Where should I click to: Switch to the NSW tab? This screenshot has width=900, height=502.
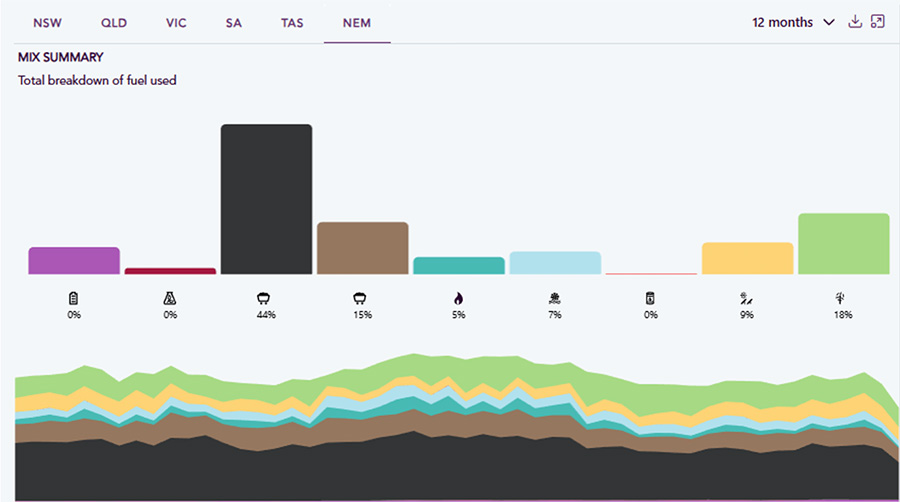coord(47,23)
